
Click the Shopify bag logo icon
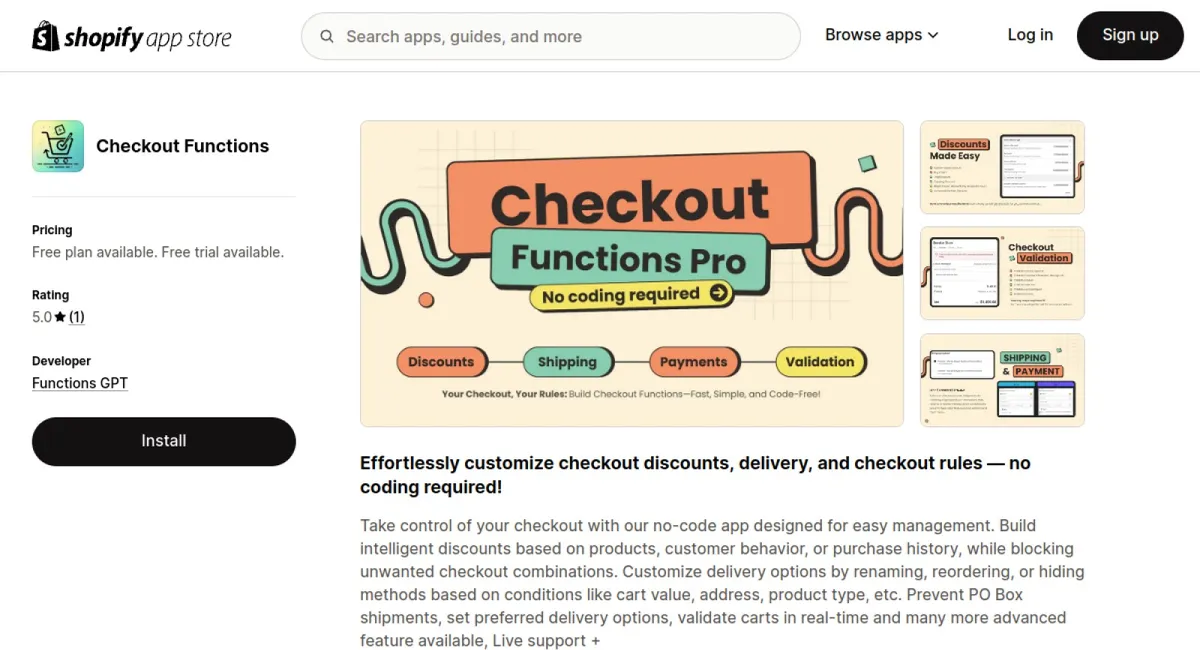[46, 36]
